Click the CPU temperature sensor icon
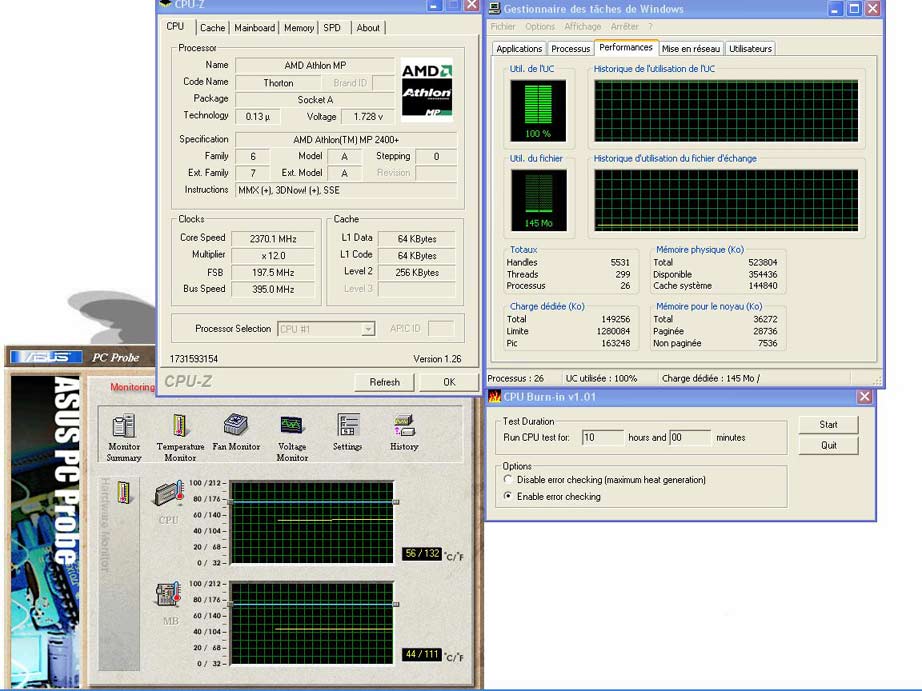This screenshot has height=691, width=922. pyautogui.click(x=169, y=494)
